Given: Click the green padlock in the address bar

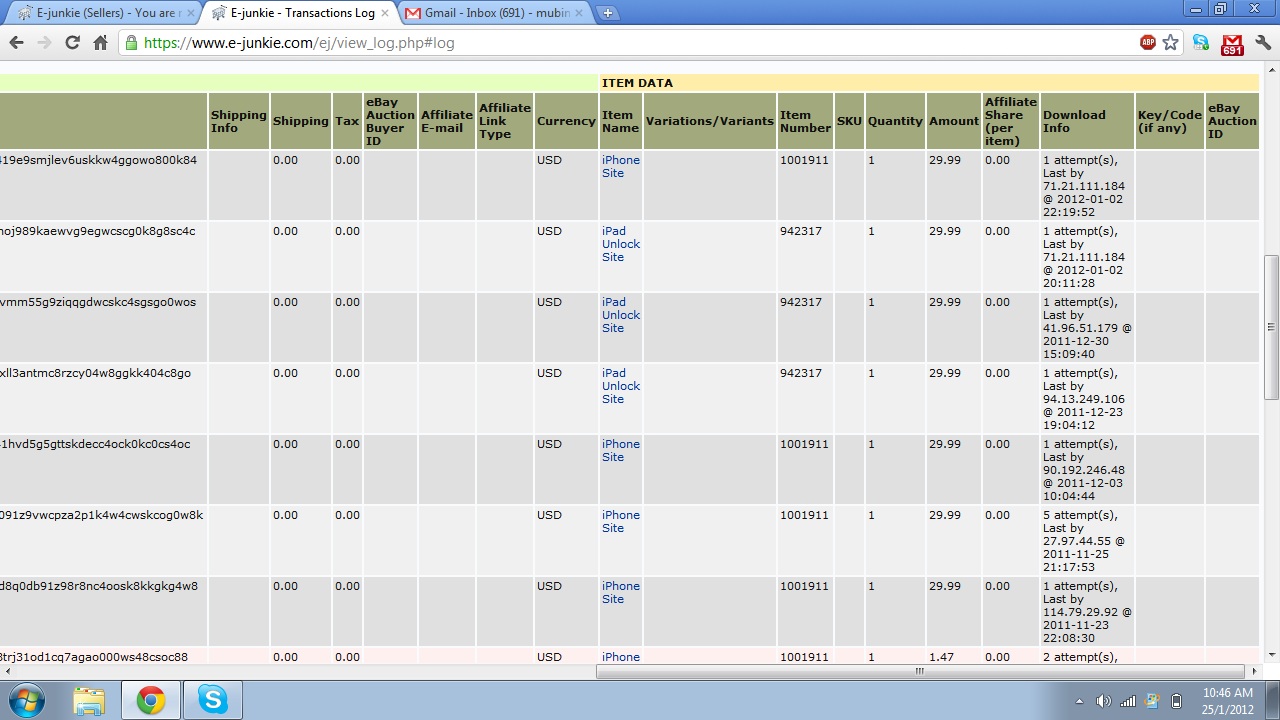Looking at the screenshot, I should tap(132, 43).
